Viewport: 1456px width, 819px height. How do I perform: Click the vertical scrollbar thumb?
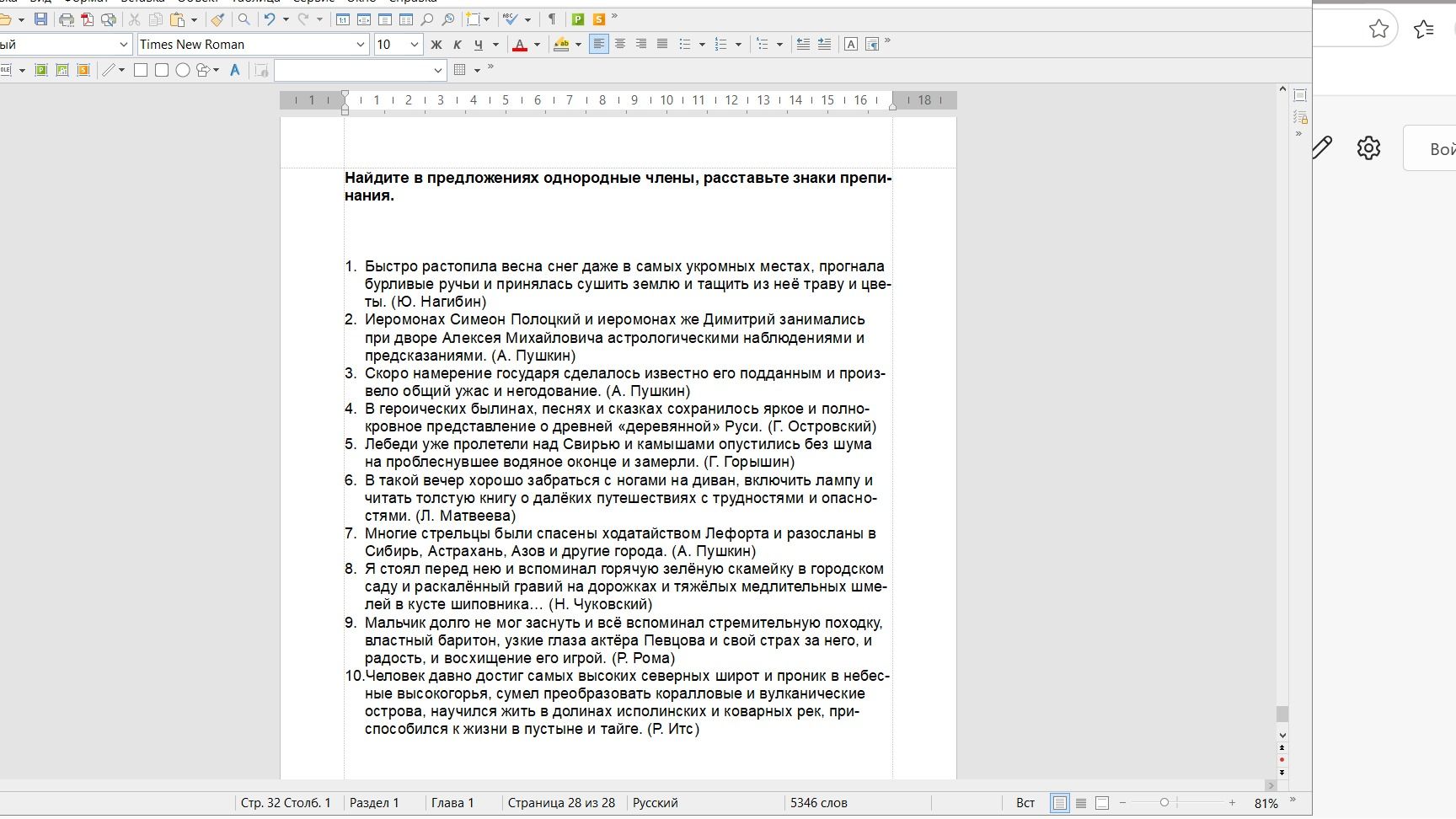pos(1282,714)
